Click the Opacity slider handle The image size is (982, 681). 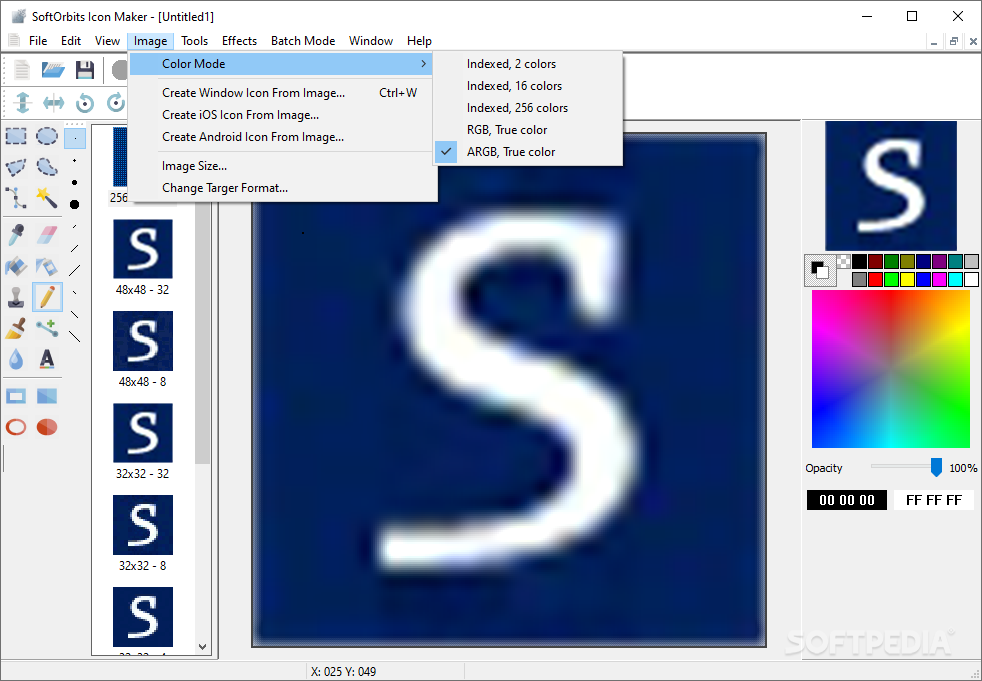(936, 467)
